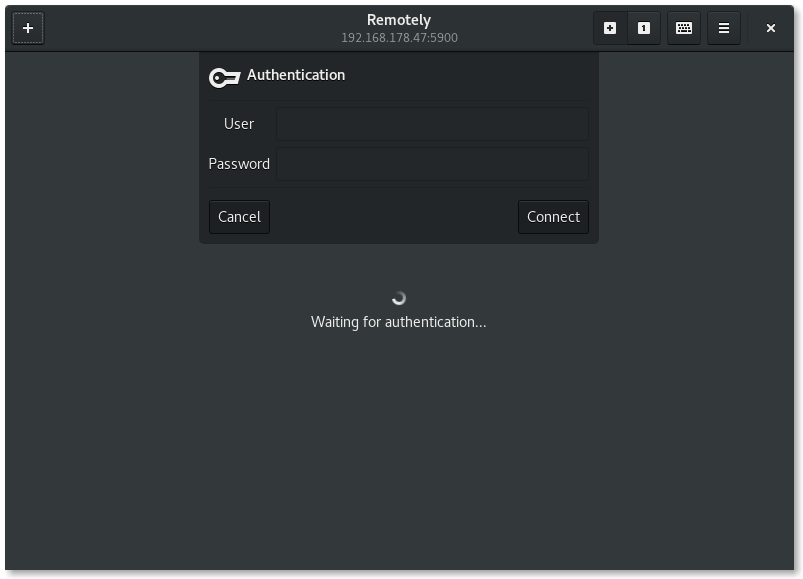This screenshot has width=803, height=579.
Task: Click the Connect button
Action: click(553, 217)
